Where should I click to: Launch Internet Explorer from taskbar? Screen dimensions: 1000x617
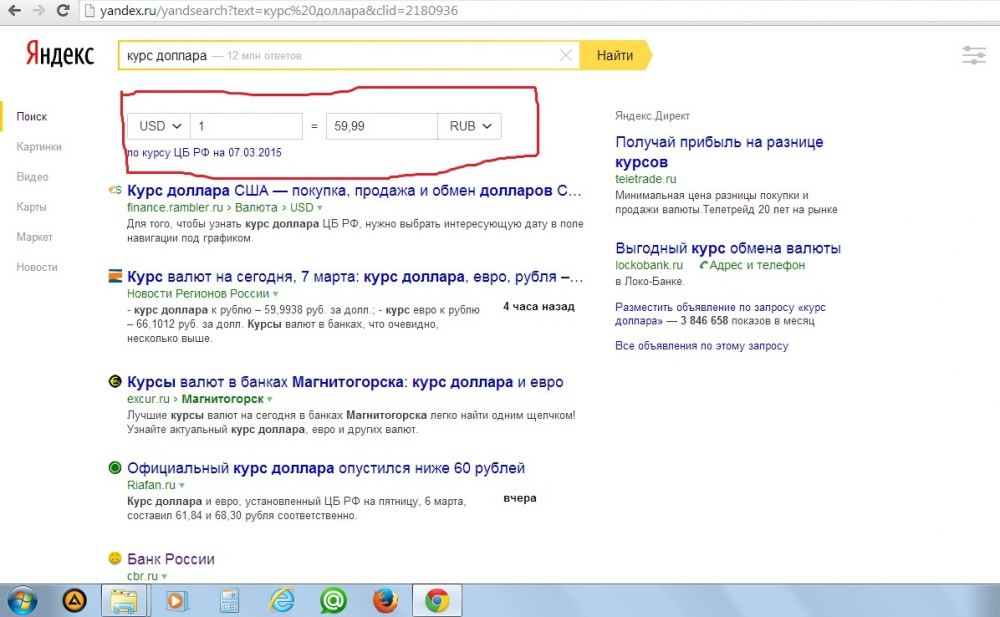[282, 600]
